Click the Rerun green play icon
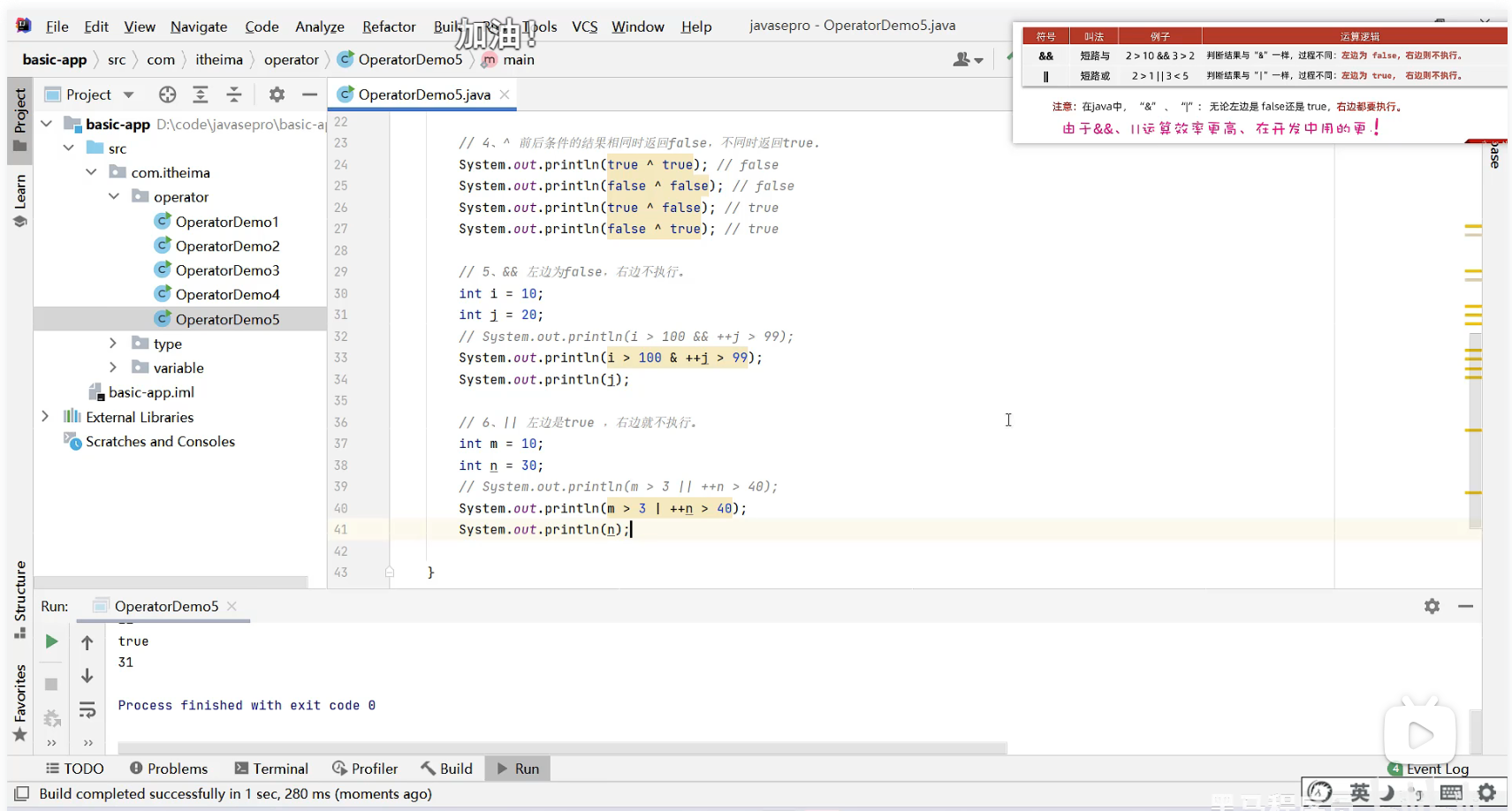The width and height of the screenshot is (1512, 811). [x=51, y=641]
